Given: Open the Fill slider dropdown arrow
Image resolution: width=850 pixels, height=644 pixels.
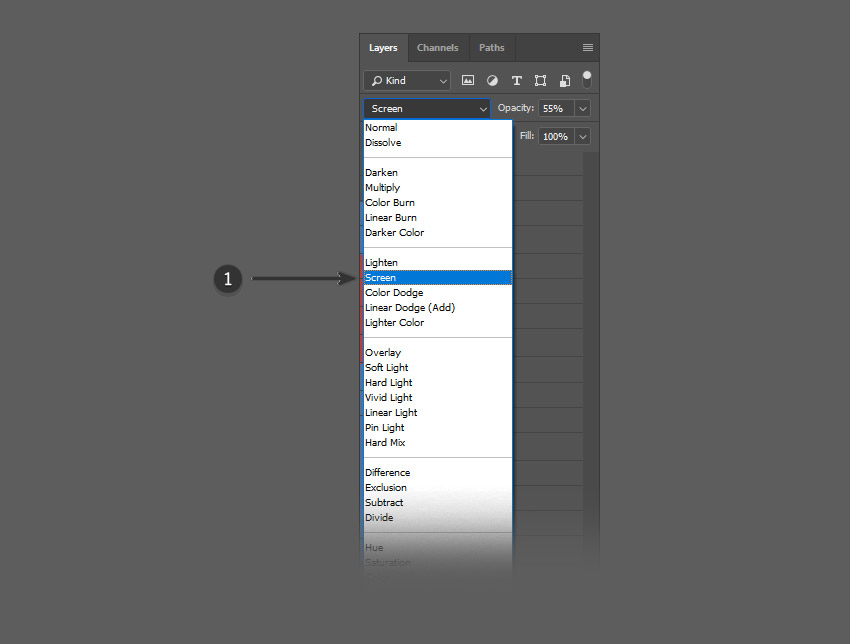Looking at the screenshot, I should click(x=583, y=137).
